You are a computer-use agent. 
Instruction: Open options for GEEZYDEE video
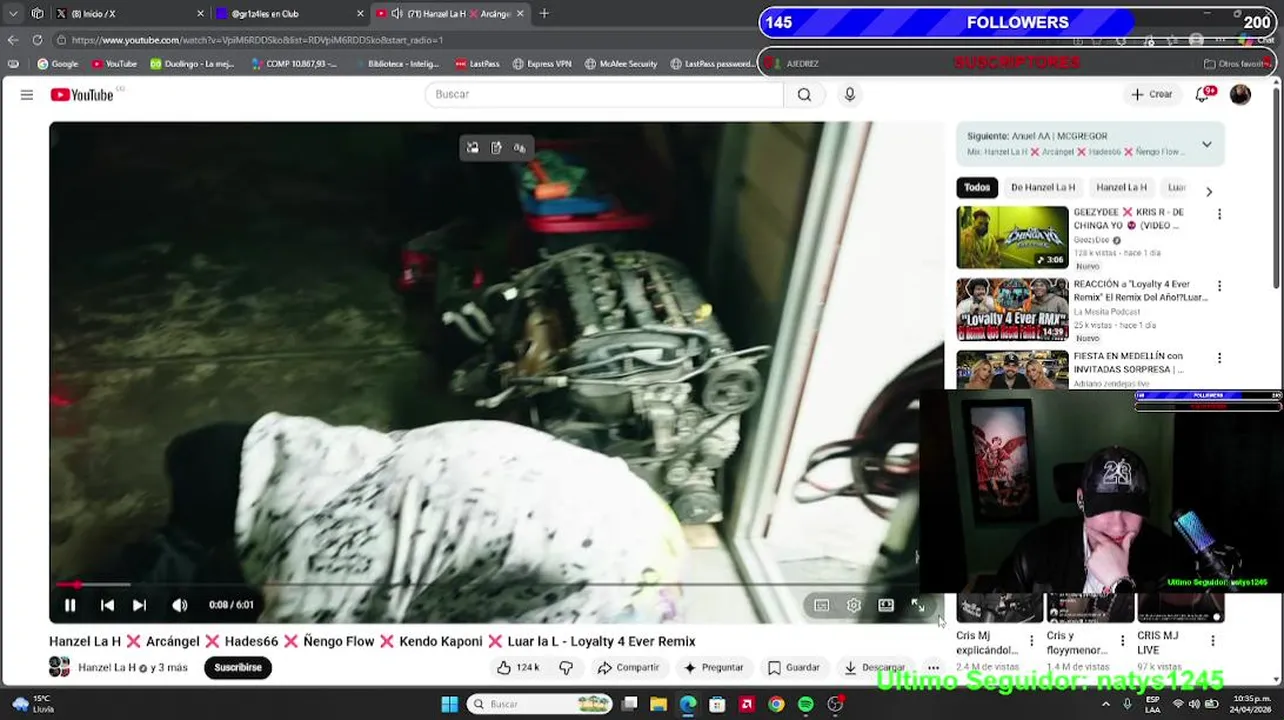coord(1219,214)
